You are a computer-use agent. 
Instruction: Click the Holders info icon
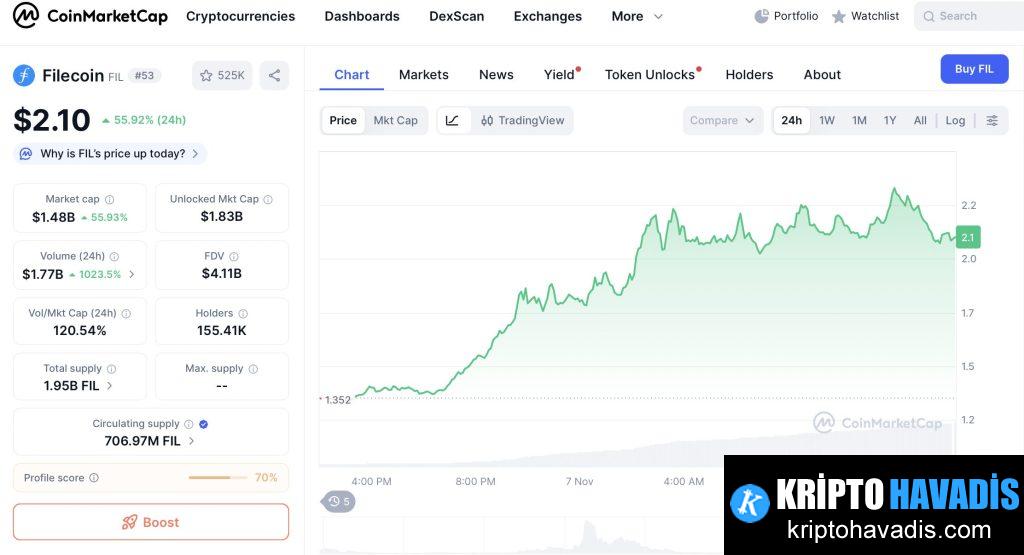(243, 313)
